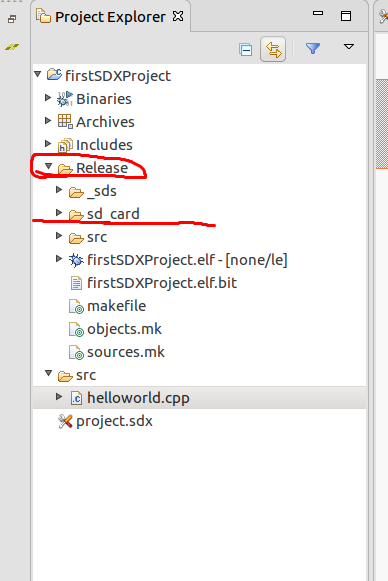Screen dimensions: 388x581
Task: Select objects.mk file
Action: [x=124, y=329]
